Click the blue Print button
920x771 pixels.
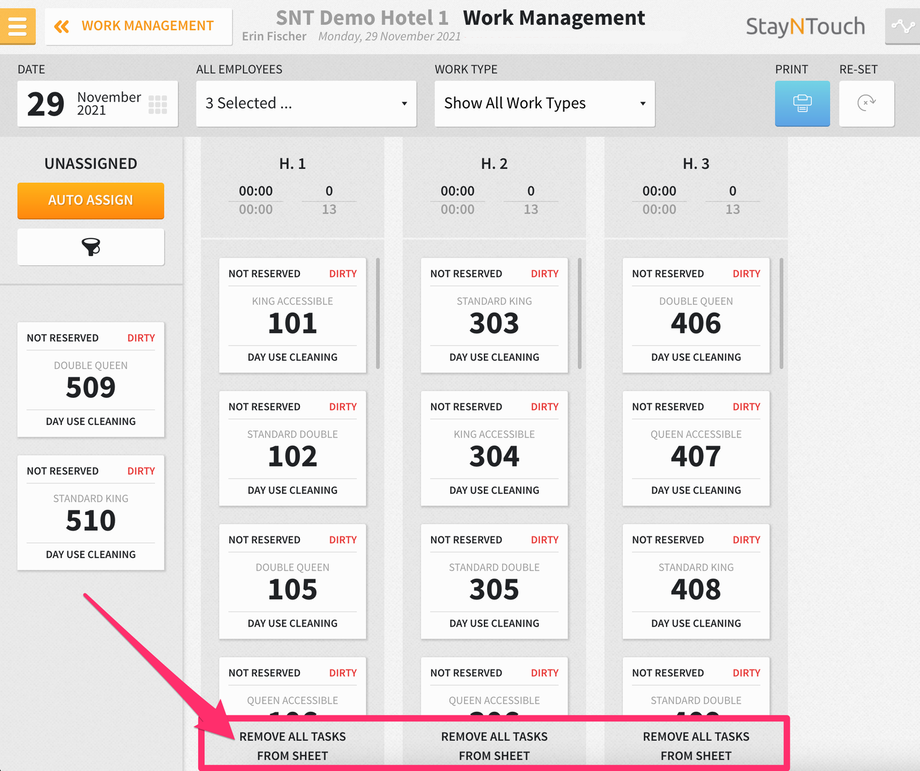(x=802, y=104)
